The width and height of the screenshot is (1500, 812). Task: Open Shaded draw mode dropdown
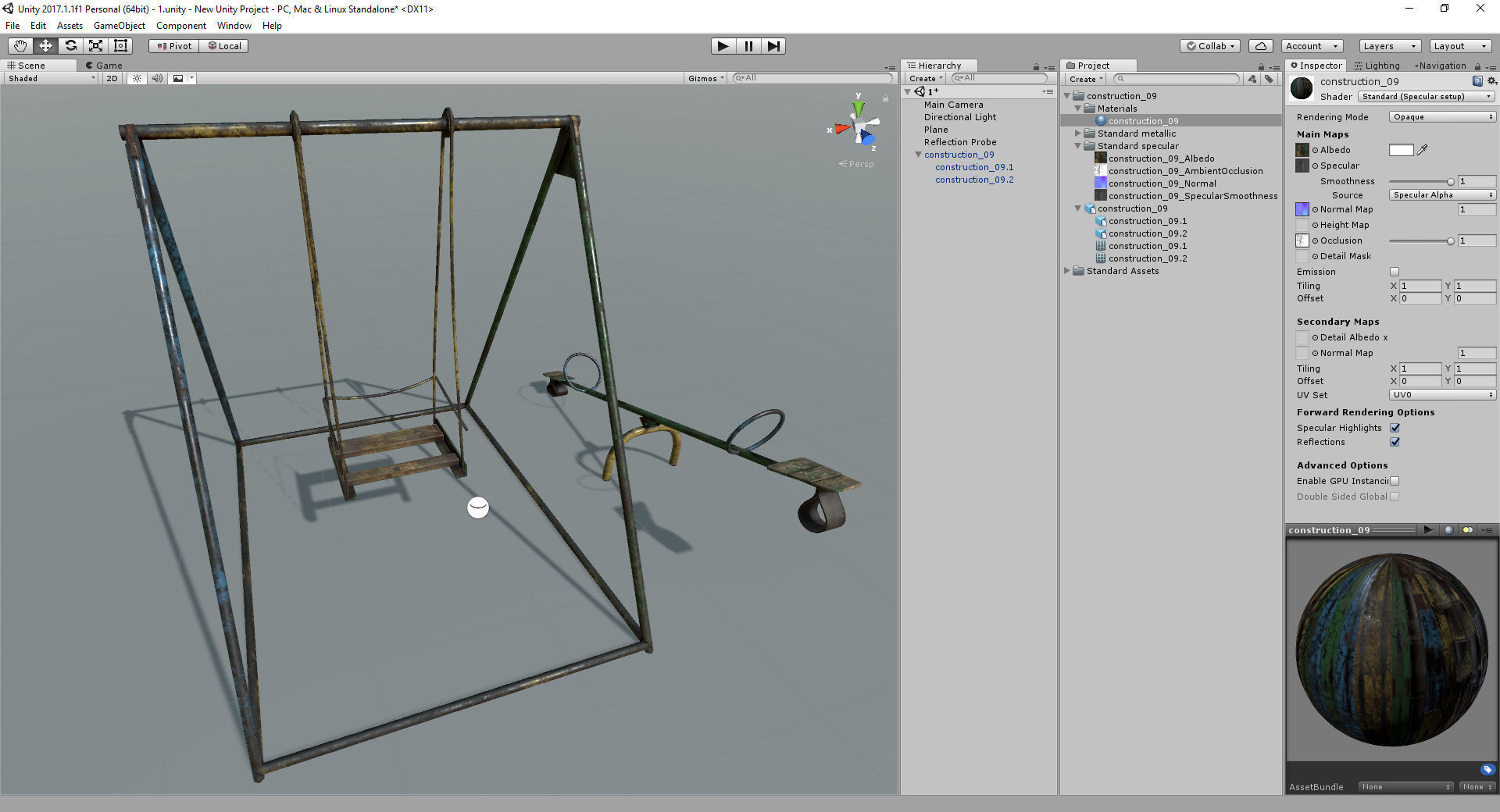click(x=52, y=78)
